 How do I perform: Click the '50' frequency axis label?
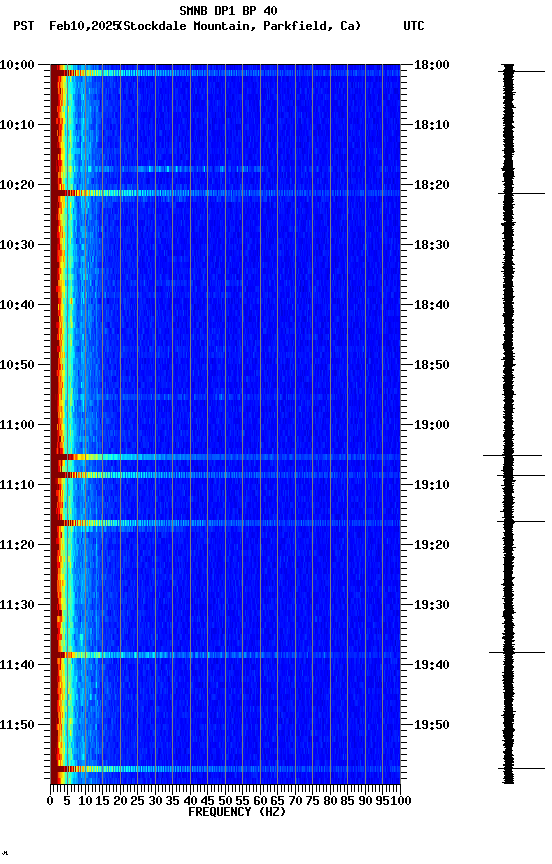point(225,802)
